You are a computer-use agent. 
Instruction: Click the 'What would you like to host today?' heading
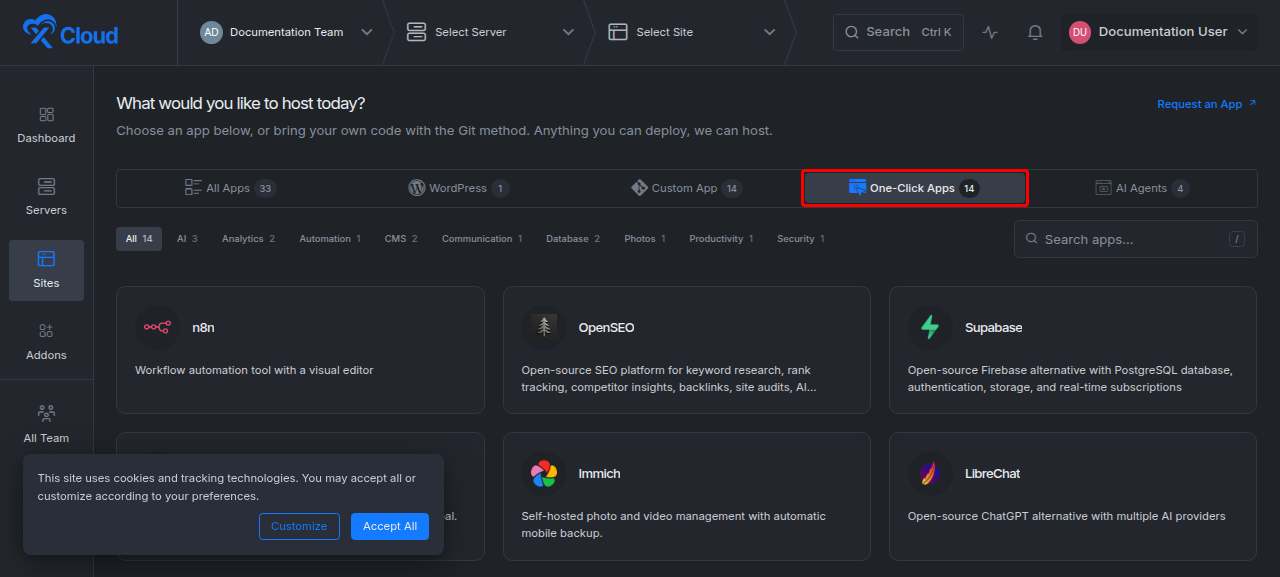coord(241,103)
